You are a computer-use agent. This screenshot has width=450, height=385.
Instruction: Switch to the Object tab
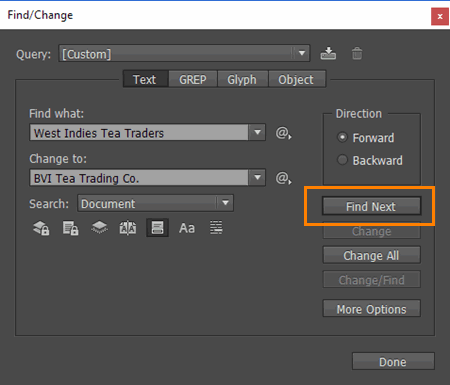tap(297, 79)
